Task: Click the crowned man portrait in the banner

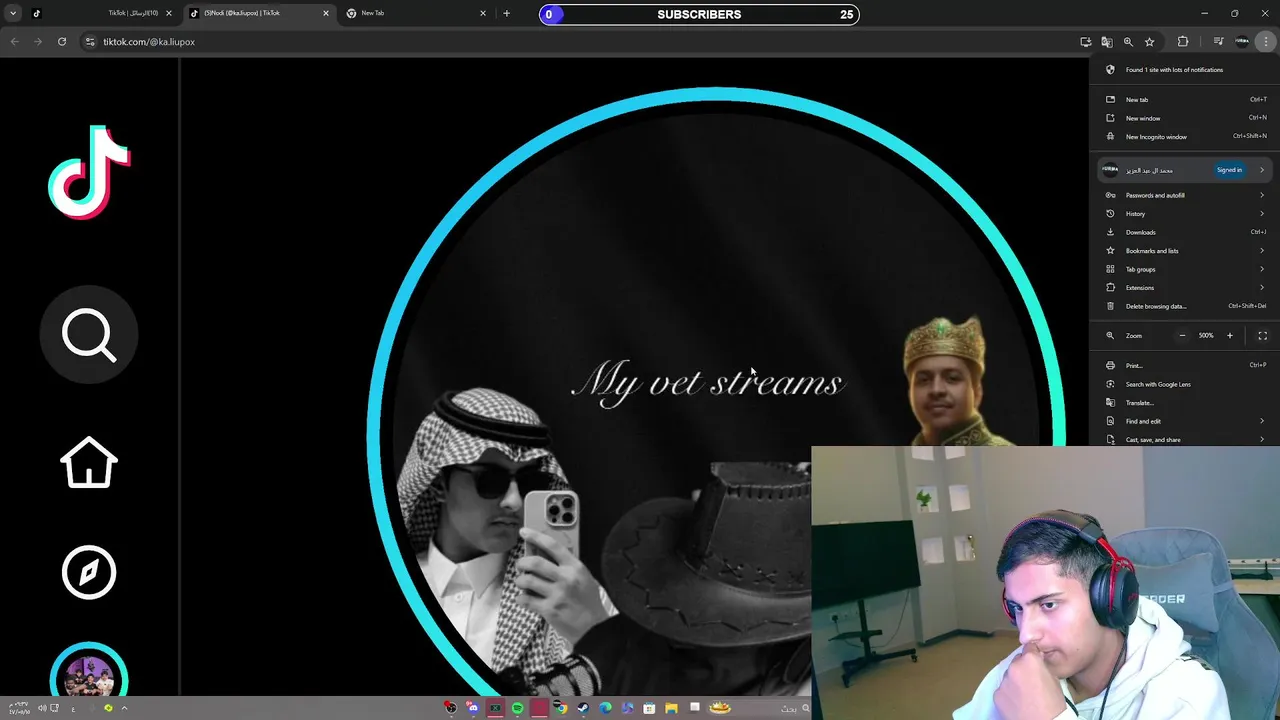Action: (x=945, y=380)
